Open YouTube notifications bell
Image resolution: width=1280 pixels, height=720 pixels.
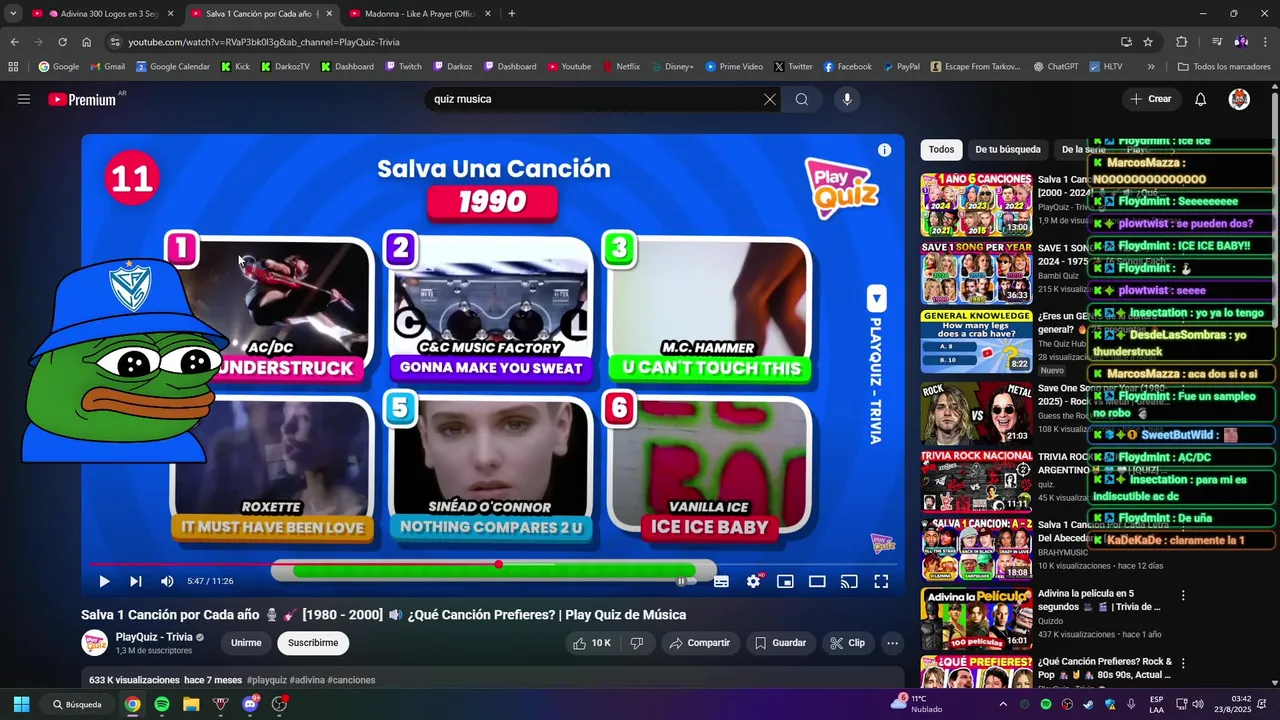pos(1201,99)
